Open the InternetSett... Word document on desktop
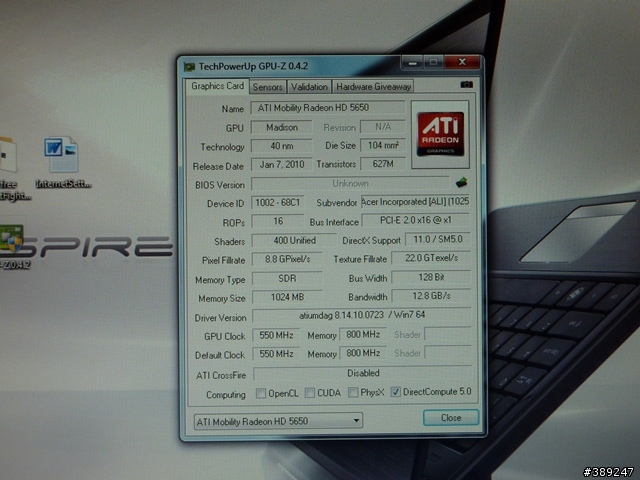The width and height of the screenshot is (640, 480). (61, 163)
